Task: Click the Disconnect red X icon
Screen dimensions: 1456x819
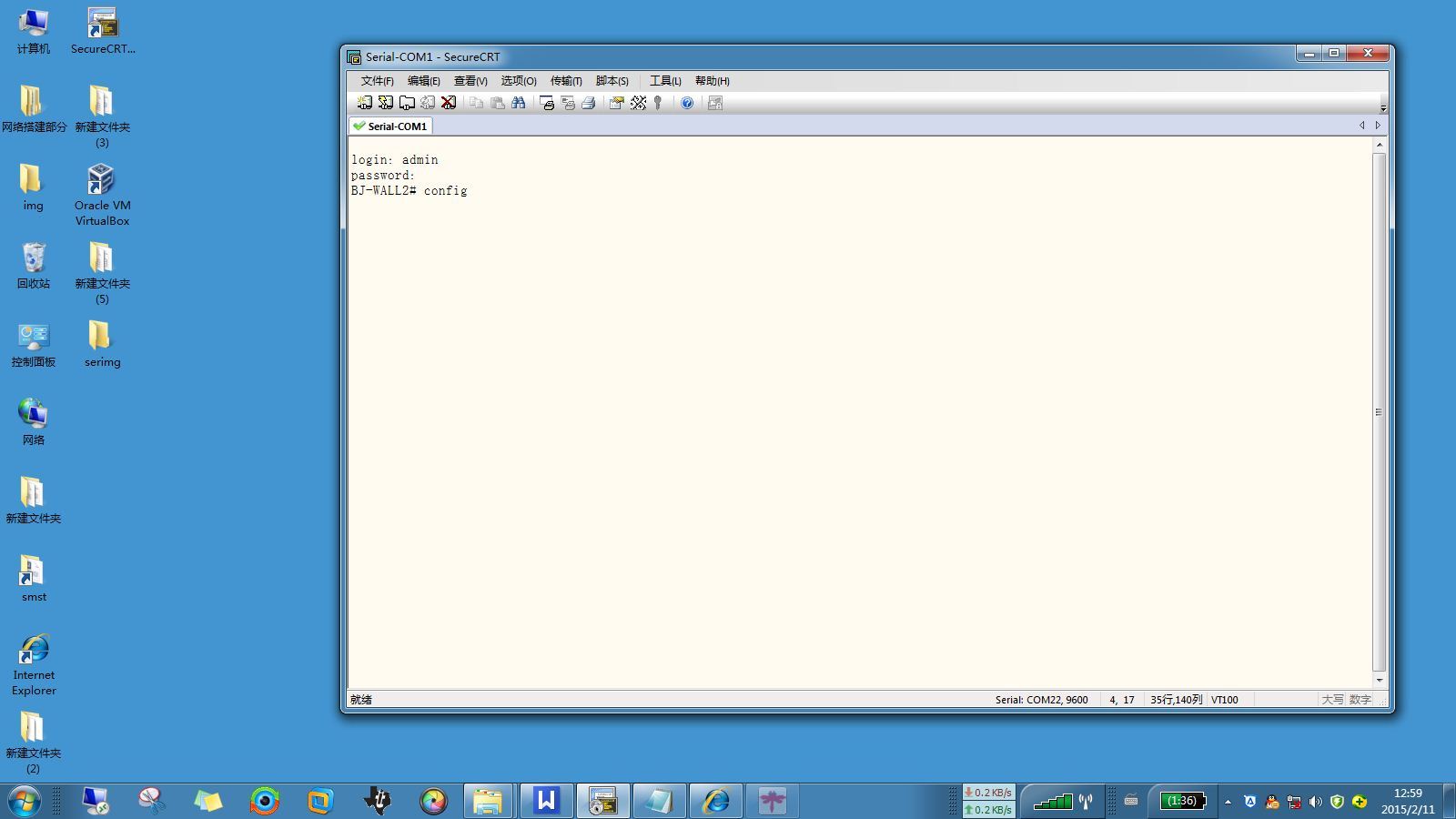Action: pyautogui.click(x=449, y=103)
